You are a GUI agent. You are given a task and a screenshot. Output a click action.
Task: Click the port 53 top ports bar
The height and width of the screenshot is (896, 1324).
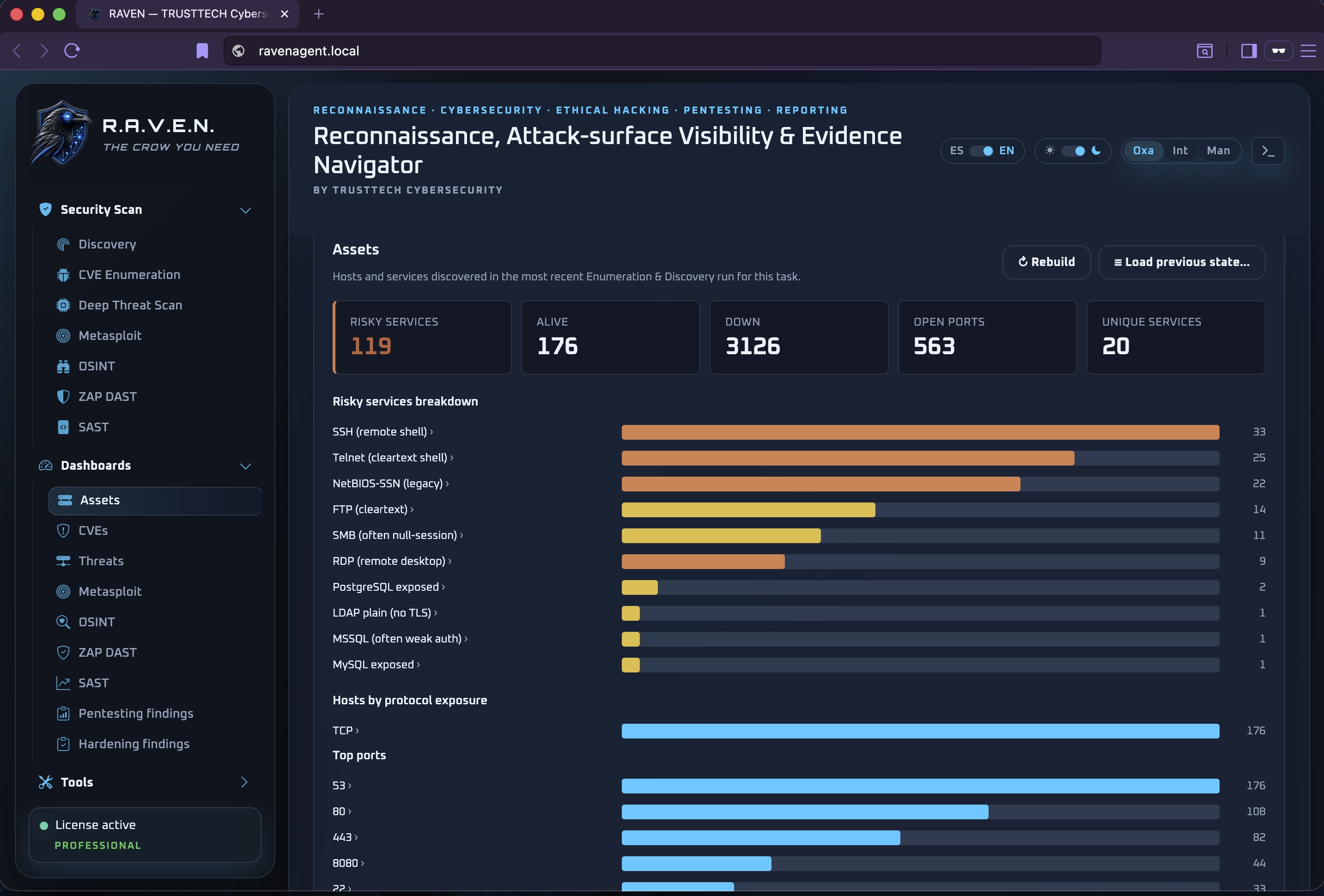point(920,786)
